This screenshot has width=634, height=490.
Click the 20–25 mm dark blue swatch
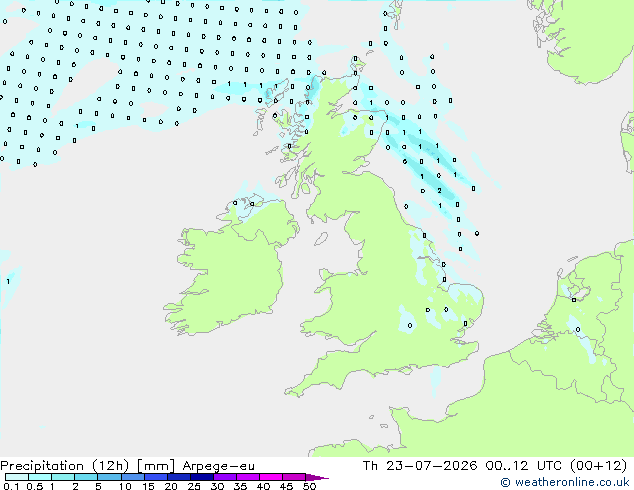click(179, 477)
